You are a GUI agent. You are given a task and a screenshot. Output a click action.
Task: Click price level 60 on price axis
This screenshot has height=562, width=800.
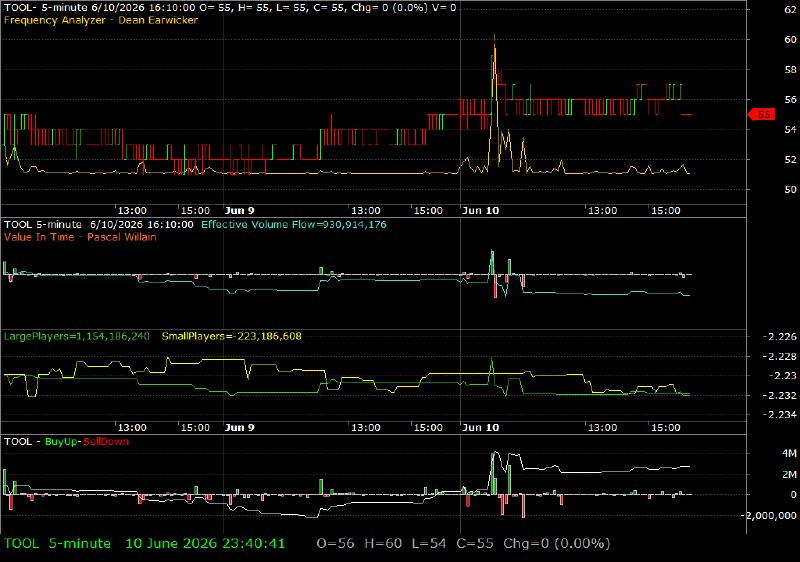click(x=790, y=40)
